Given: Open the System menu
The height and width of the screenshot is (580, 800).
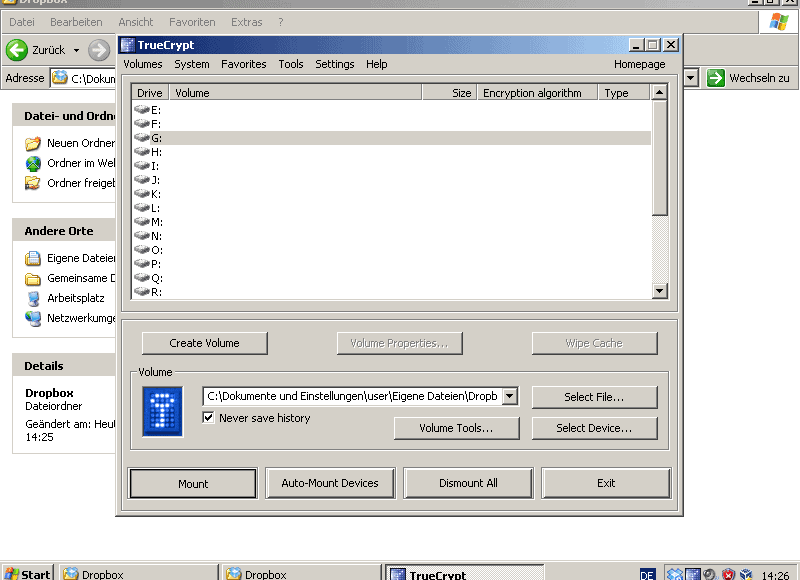Looking at the screenshot, I should pyautogui.click(x=192, y=64).
